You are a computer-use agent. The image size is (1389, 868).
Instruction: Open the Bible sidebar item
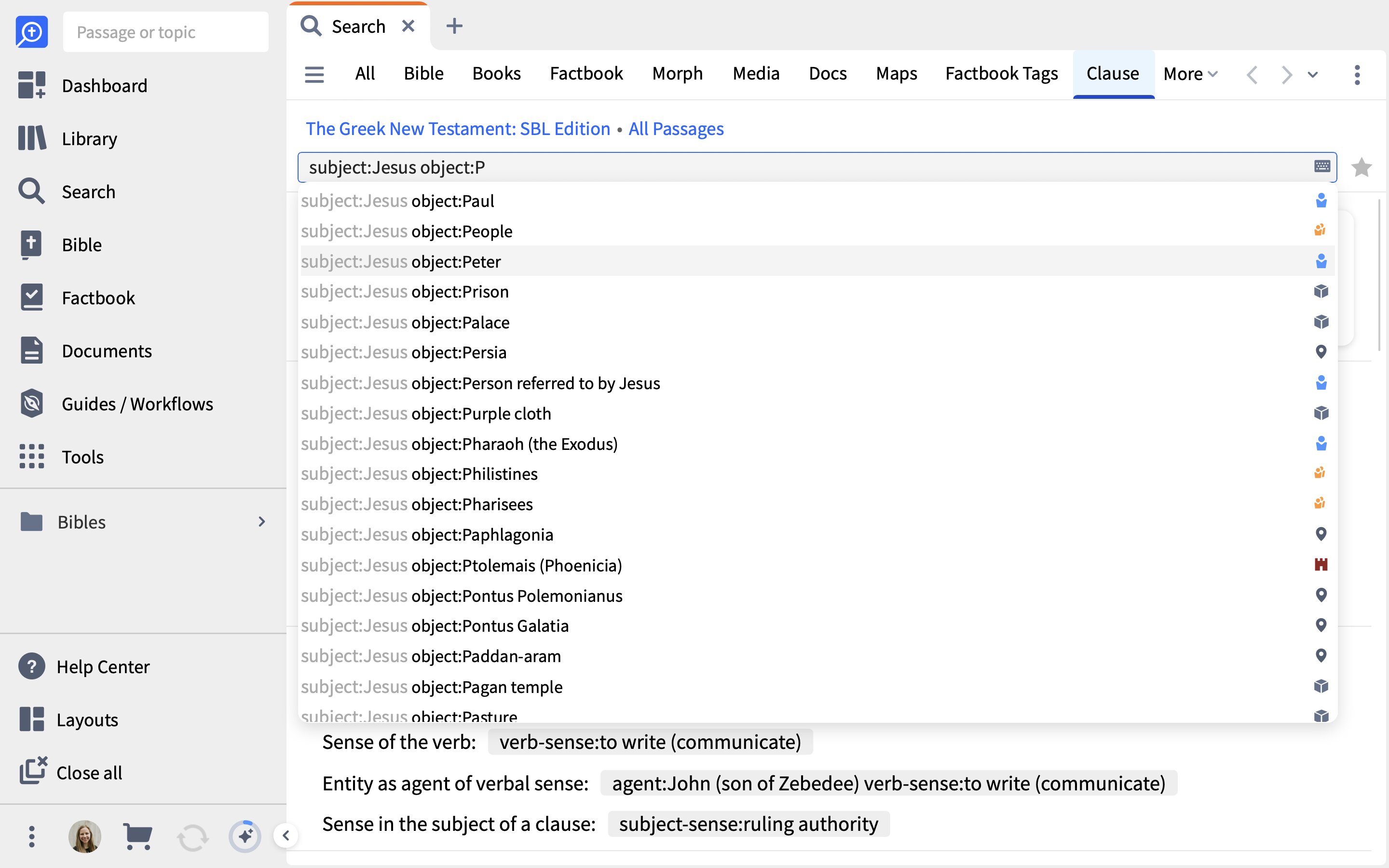tap(60, 244)
